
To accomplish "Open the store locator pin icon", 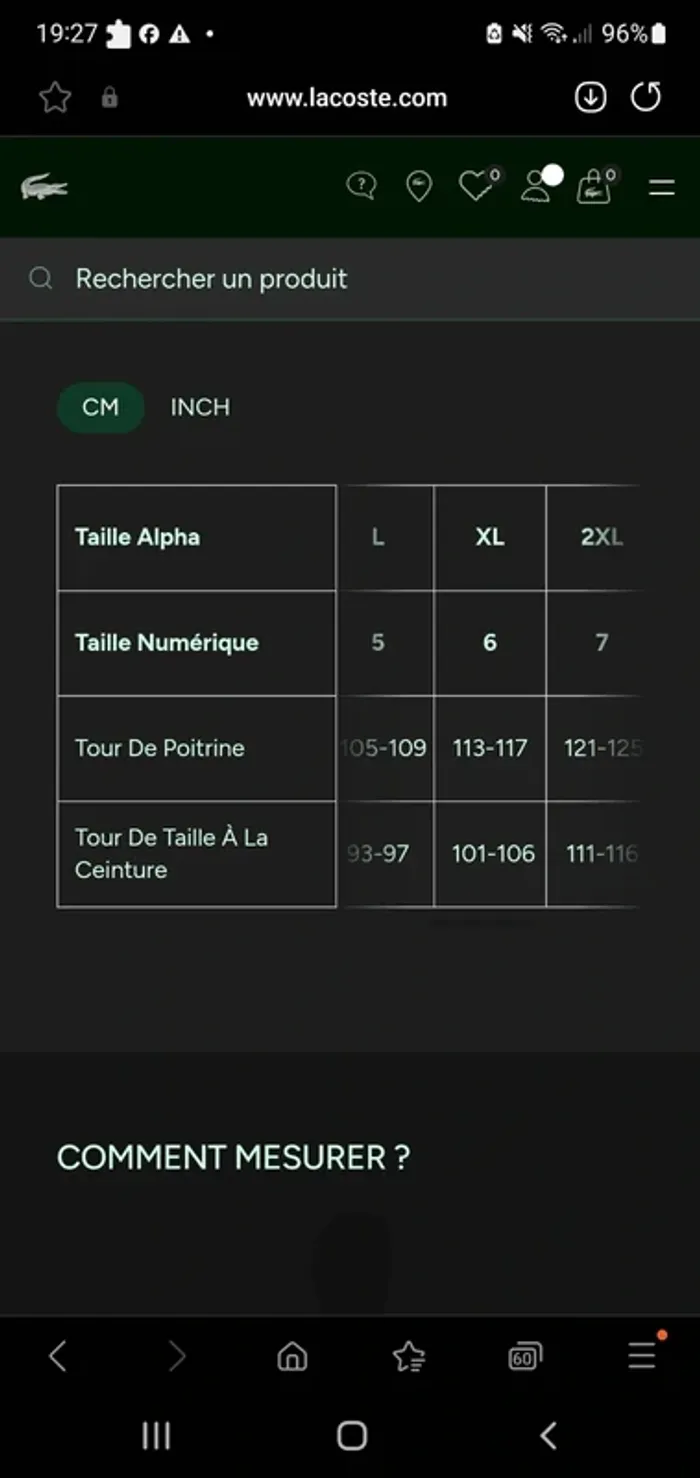I will (x=418, y=186).
